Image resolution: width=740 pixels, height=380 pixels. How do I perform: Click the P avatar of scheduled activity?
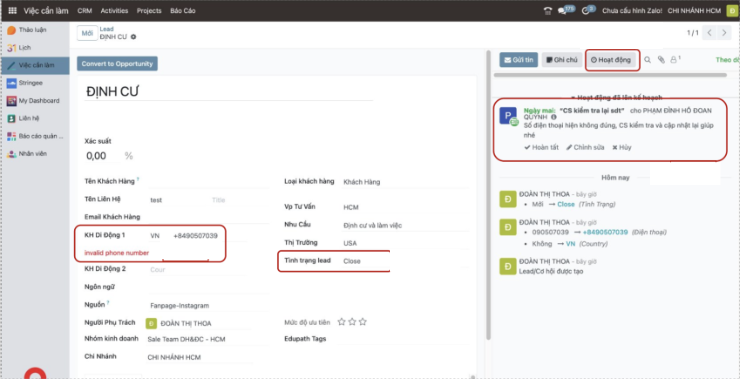508,116
